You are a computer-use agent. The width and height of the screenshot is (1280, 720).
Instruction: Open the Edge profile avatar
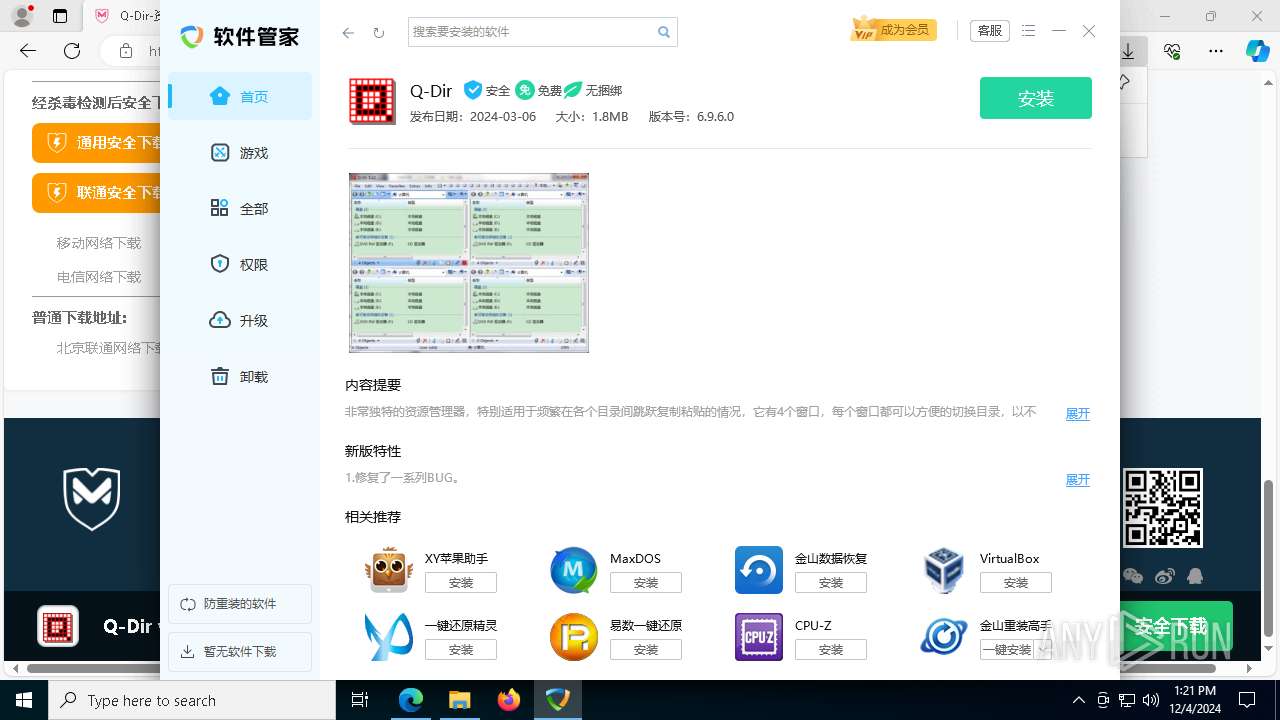pyautogui.click(x=21, y=16)
